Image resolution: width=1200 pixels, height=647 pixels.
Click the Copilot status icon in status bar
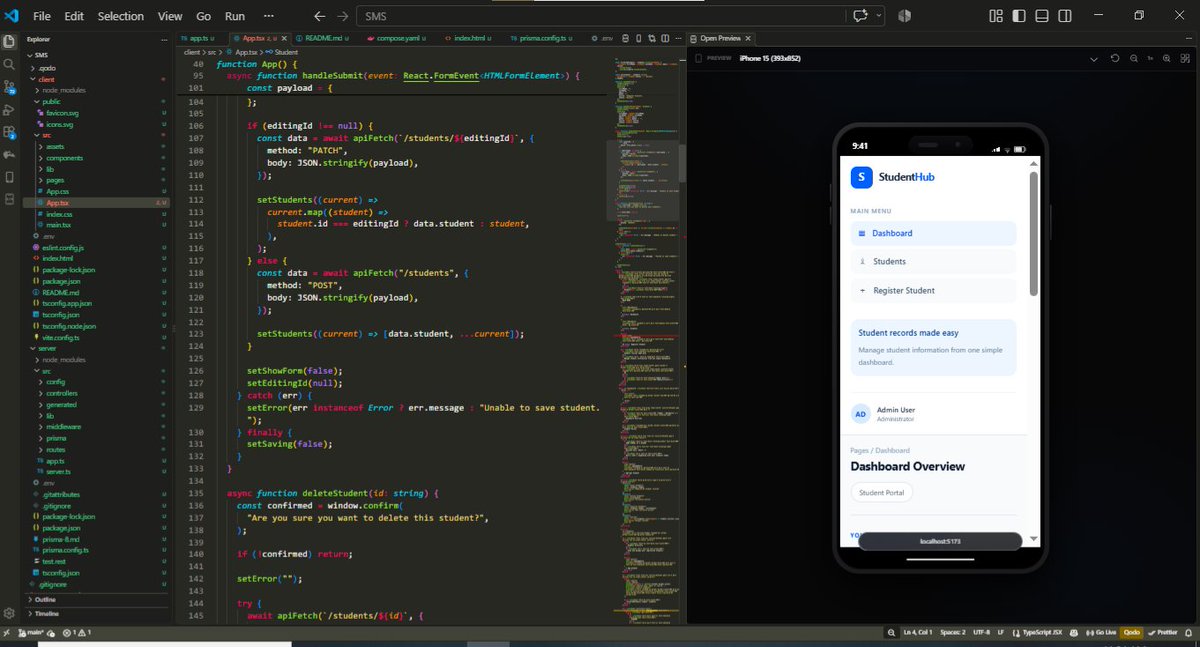click(1073, 632)
